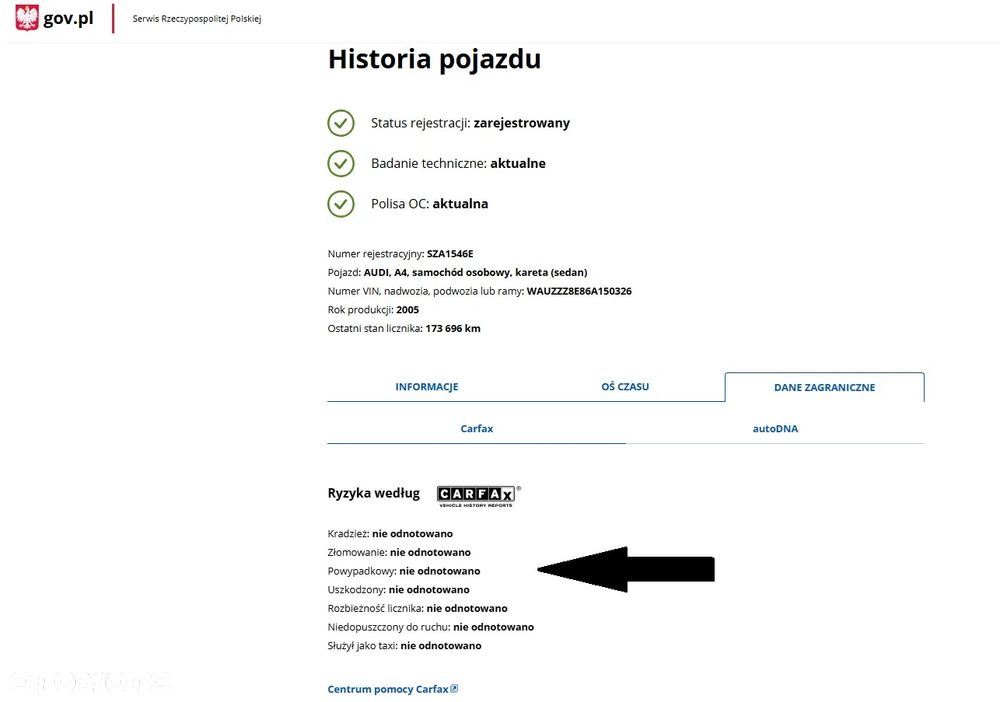Click the external link icon beside Centrum pomocy Carfax

454,689
